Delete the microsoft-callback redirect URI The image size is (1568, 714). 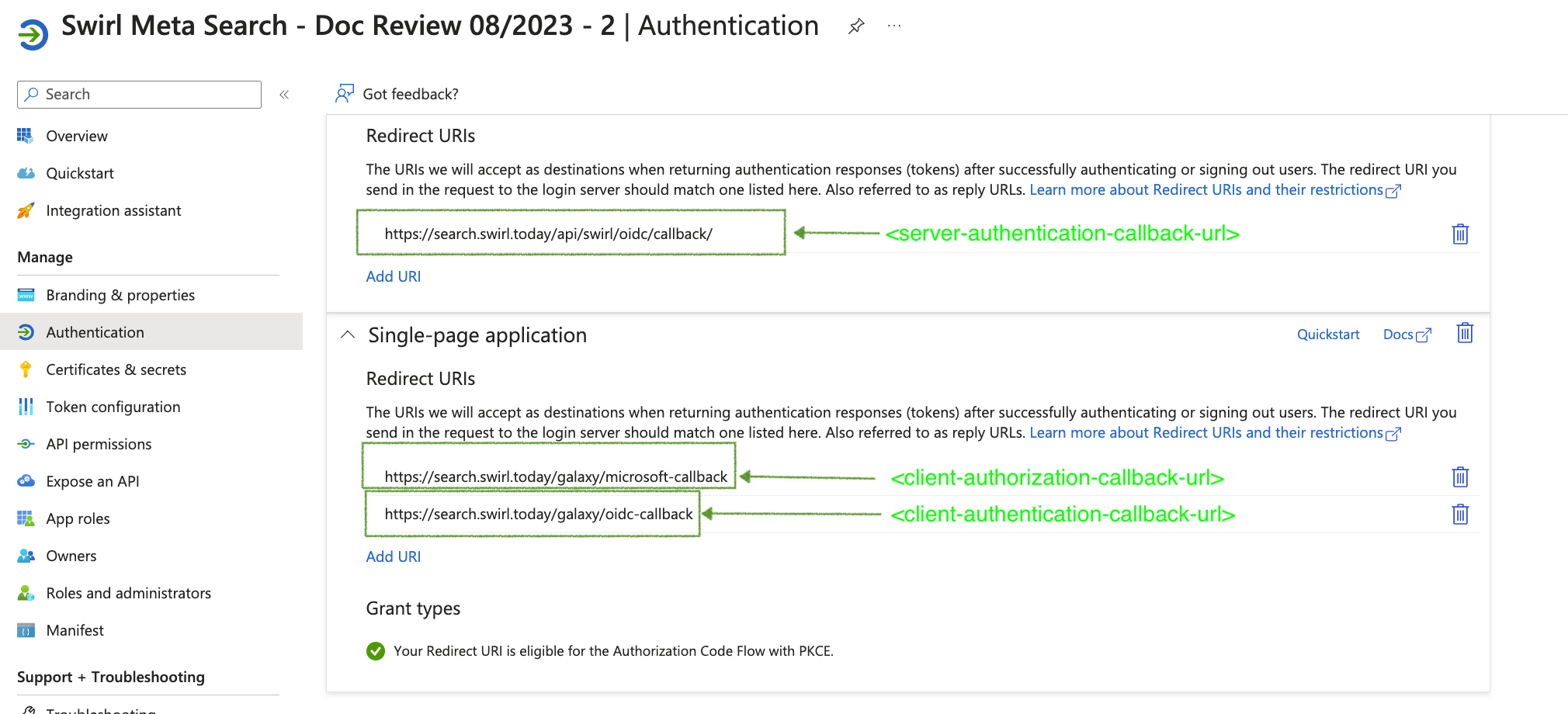click(1460, 477)
